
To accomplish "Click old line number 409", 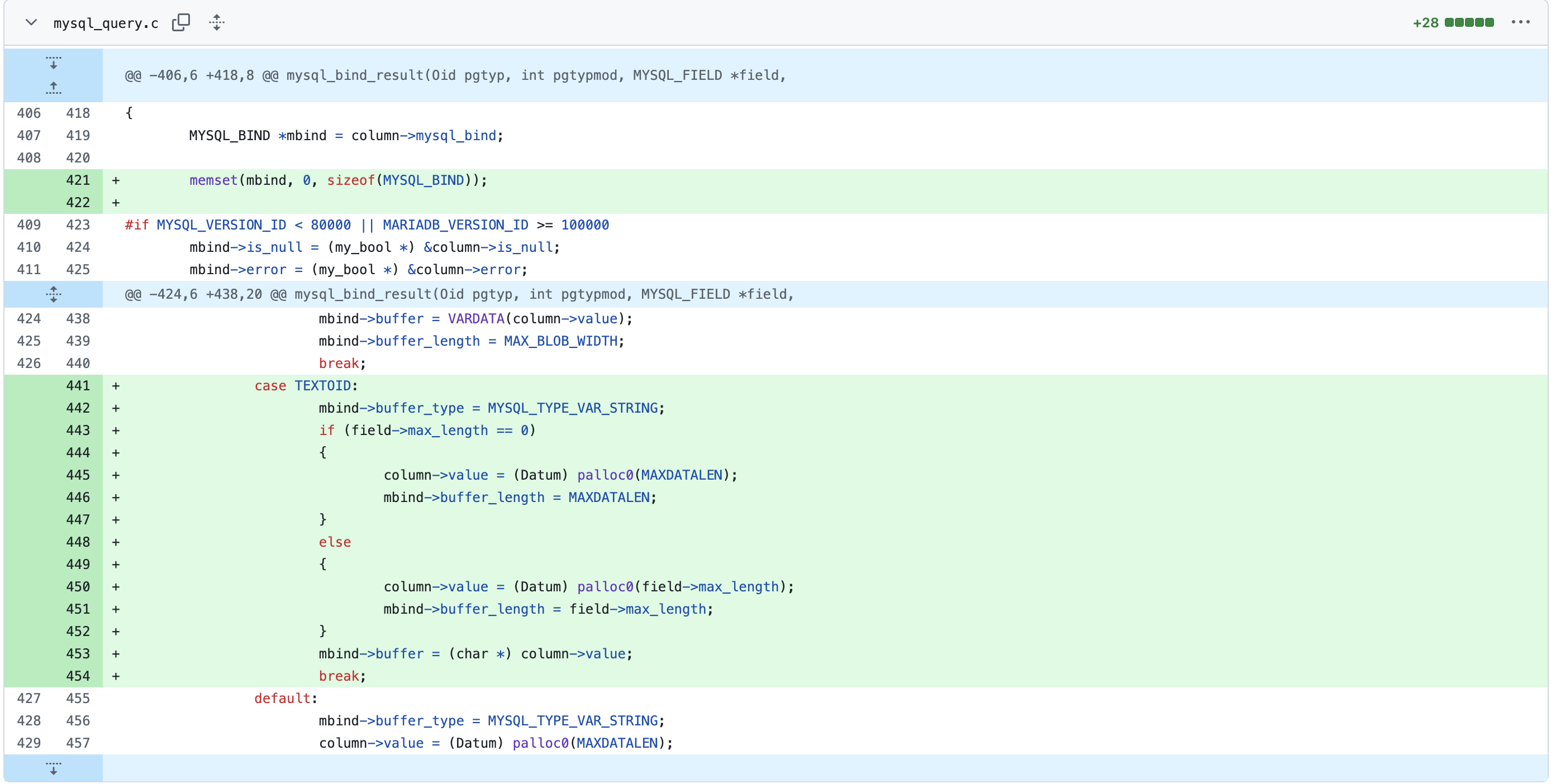I will pos(29,225).
